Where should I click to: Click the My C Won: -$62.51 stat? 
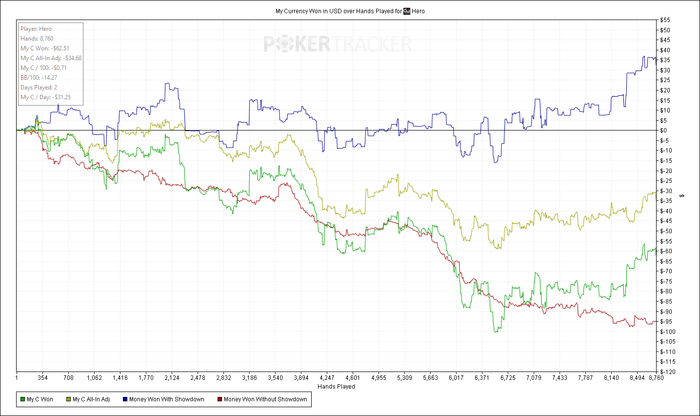(x=45, y=48)
